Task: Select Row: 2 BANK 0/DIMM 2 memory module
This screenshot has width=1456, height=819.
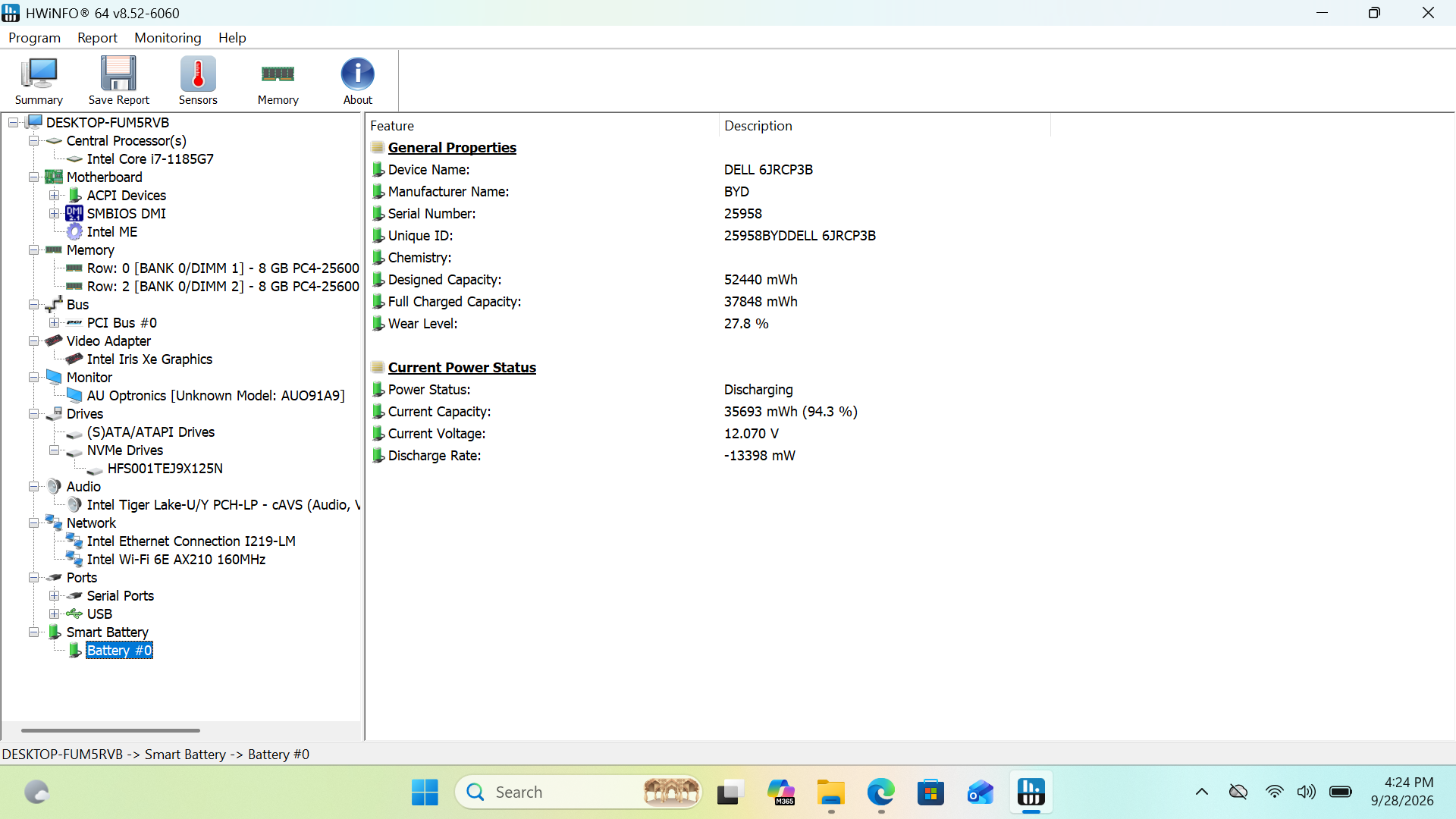Action: coord(223,287)
